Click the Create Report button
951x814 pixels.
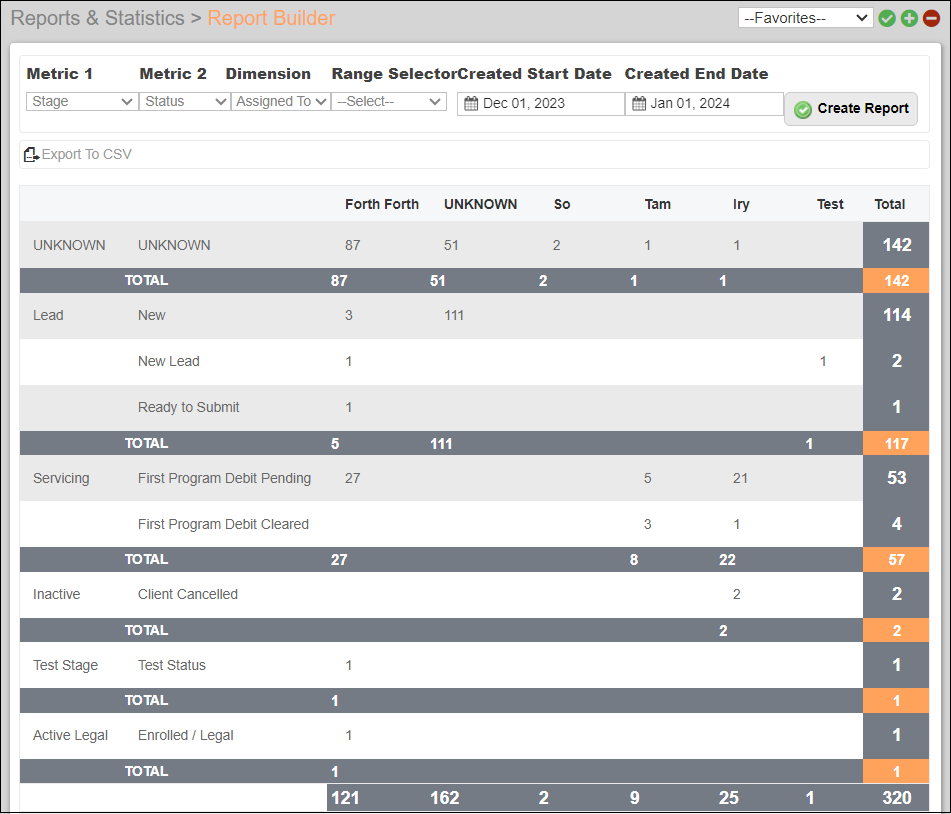point(850,109)
